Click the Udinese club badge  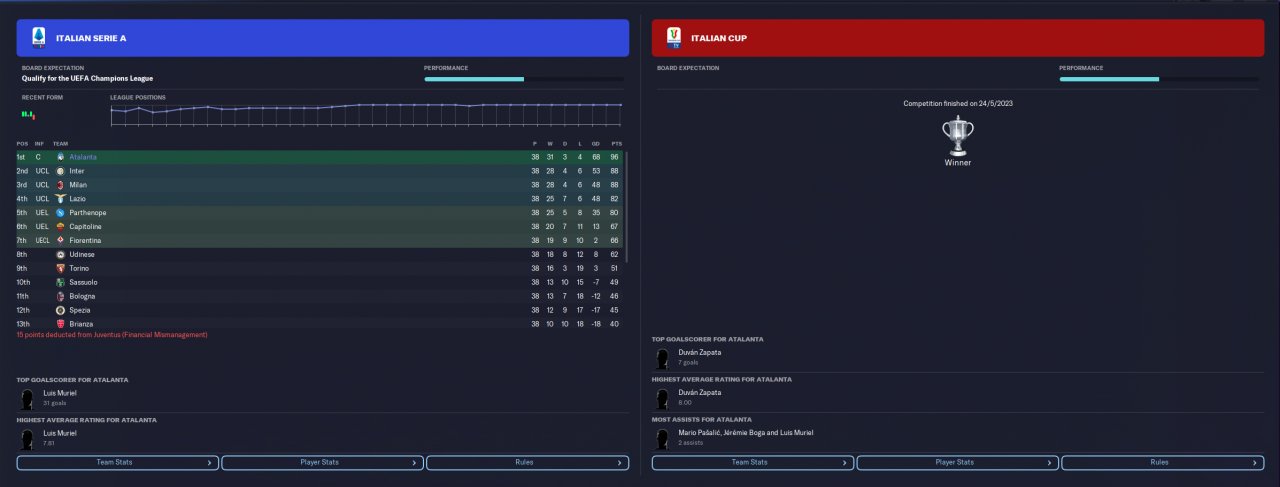(x=60, y=254)
